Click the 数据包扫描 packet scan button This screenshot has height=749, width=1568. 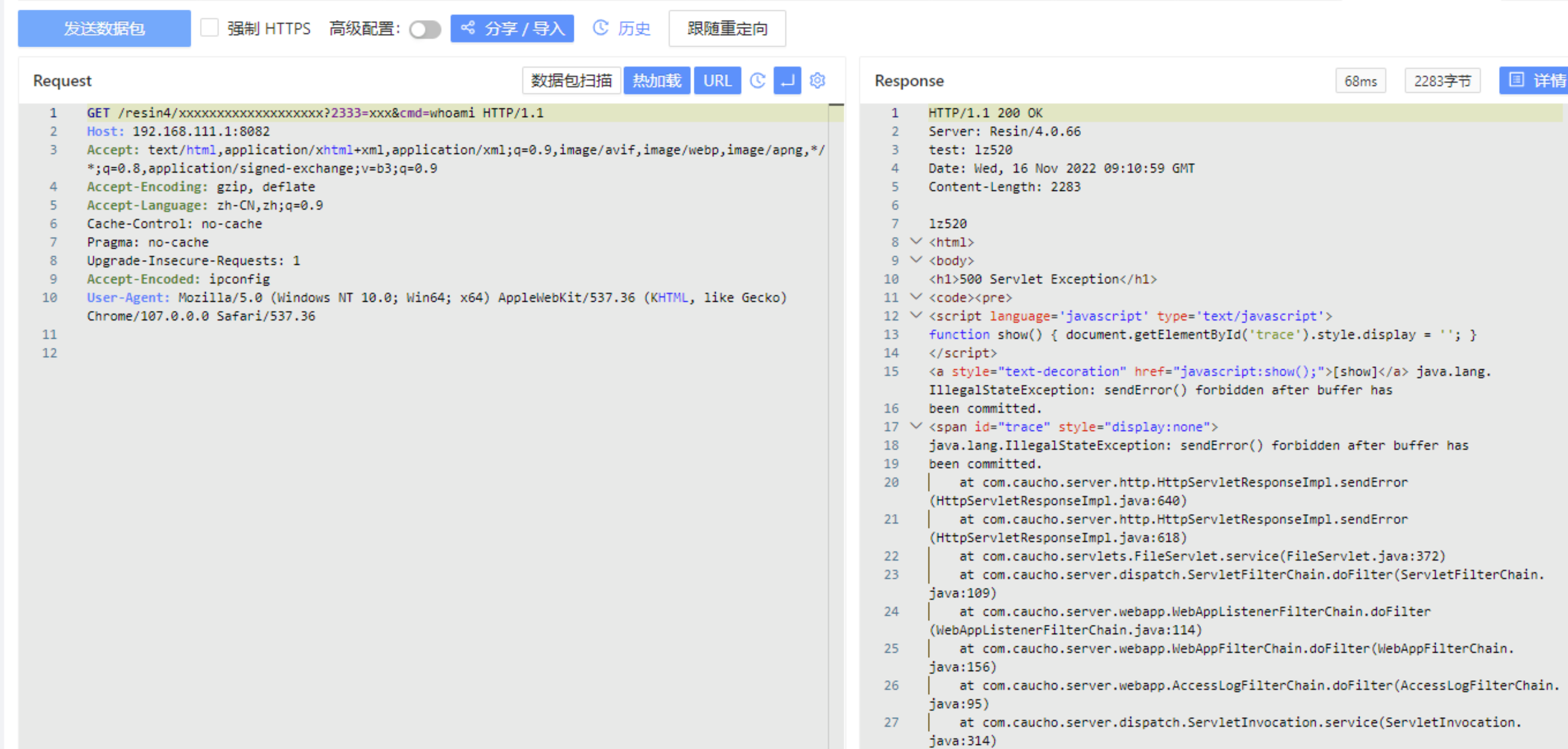(571, 81)
